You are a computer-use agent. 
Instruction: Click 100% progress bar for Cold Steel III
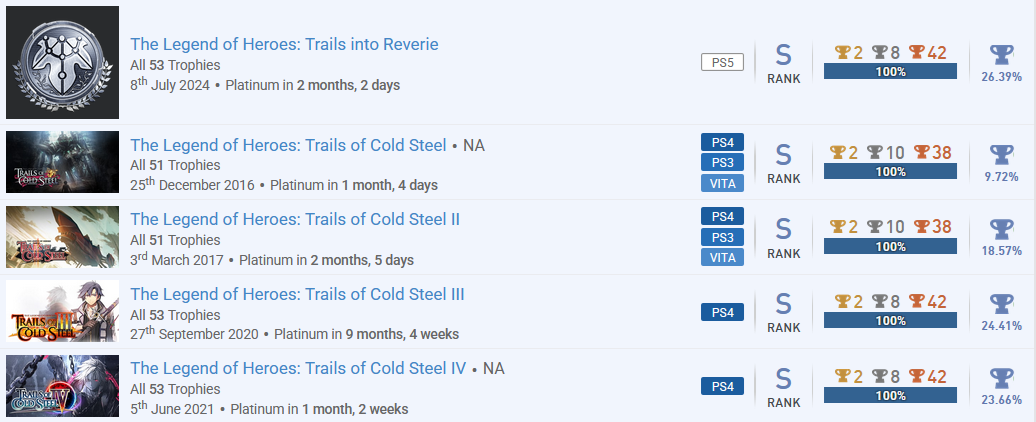(x=890, y=320)
